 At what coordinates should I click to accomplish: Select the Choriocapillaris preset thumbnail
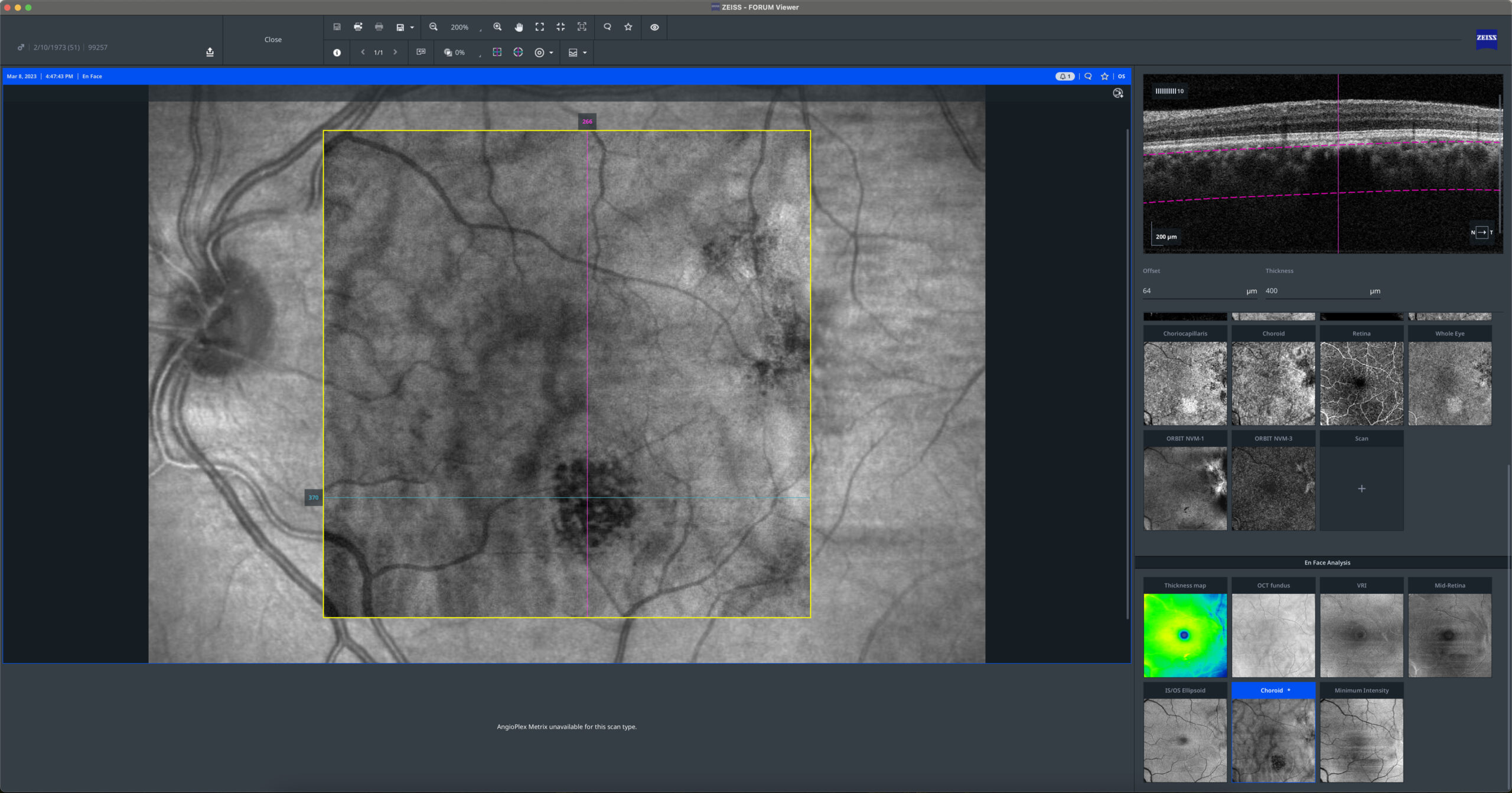click(x=1185, y=376)
